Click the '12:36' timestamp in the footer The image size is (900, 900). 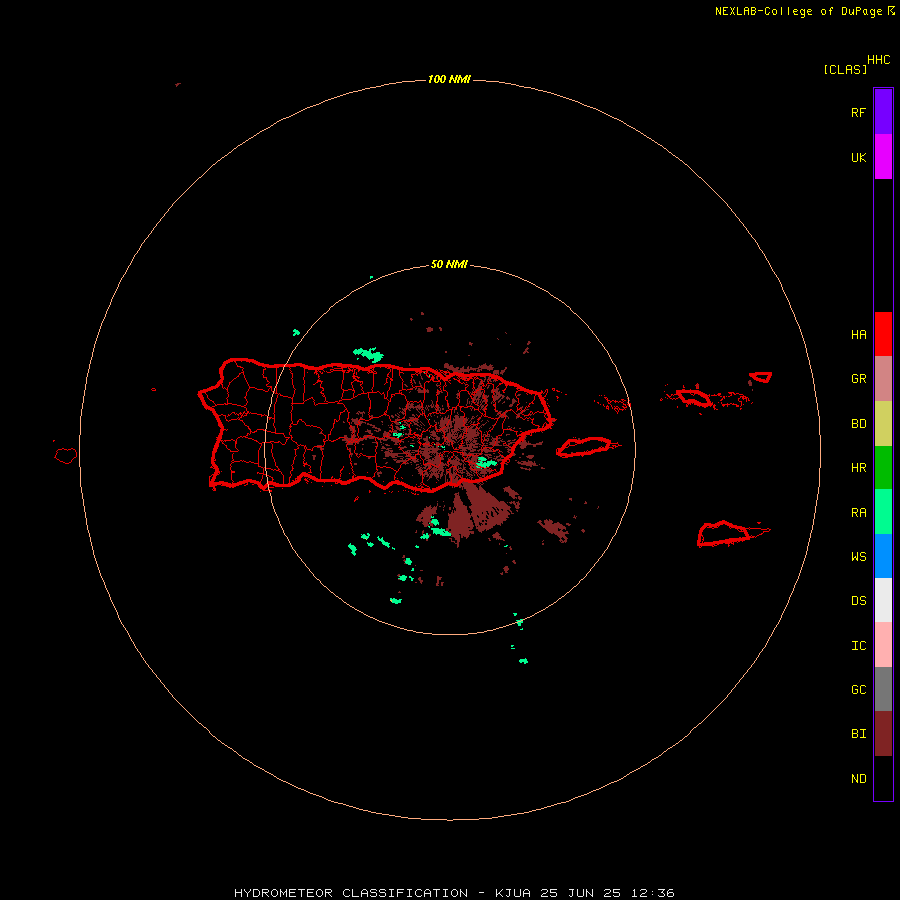(653, 893)
